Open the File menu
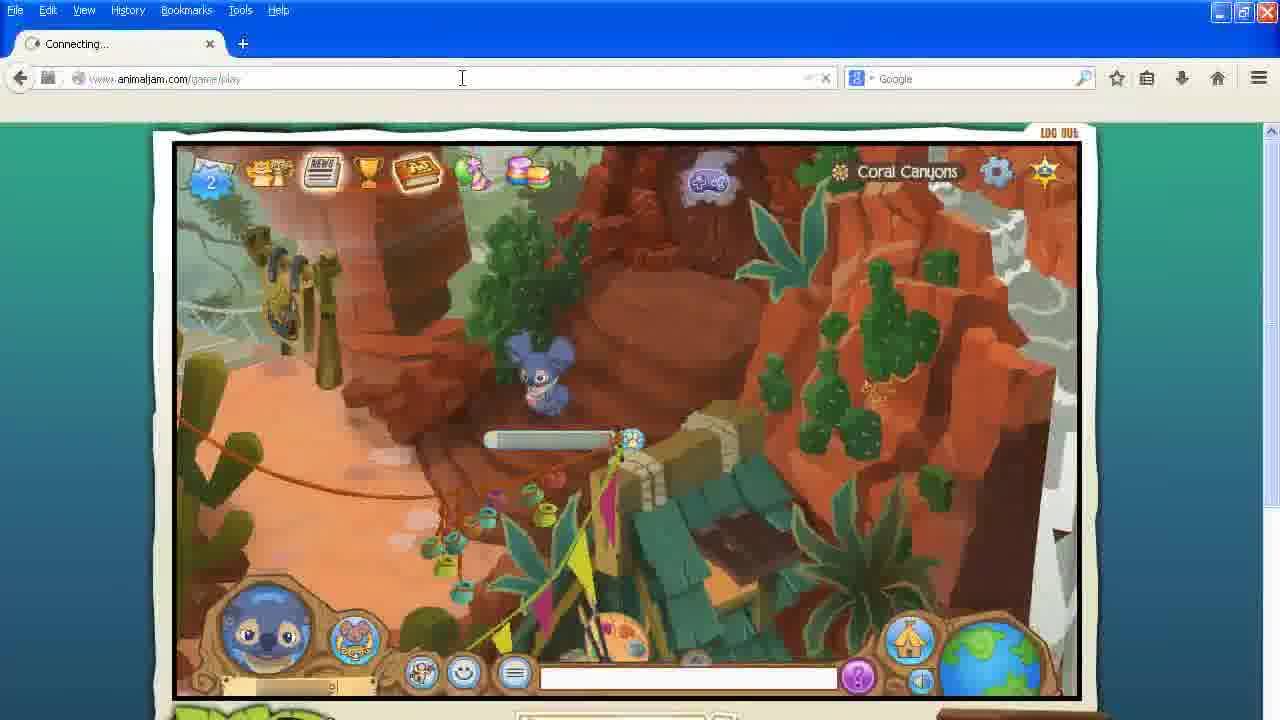The height and width of the screenshot is (720, 1280). pyautogui.click(x=15, y=10)
